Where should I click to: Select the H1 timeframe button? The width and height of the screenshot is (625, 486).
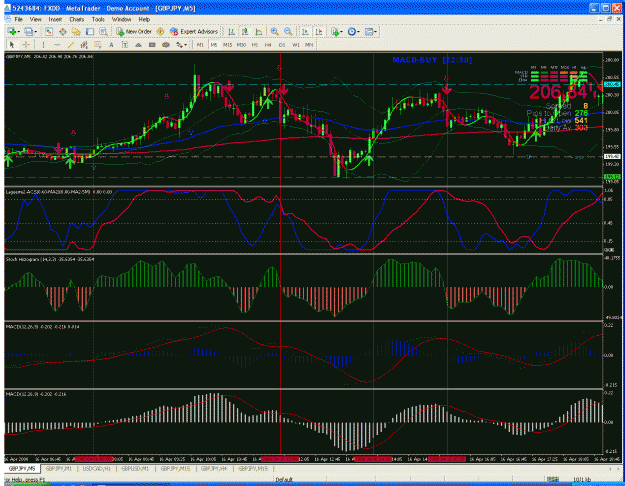pyautogui.click(x=255, y=45)
